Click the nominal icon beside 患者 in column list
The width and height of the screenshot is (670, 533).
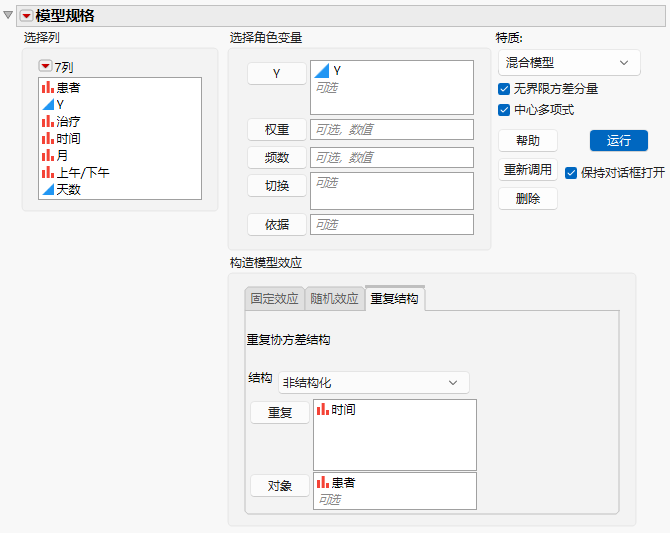(48, 87)
